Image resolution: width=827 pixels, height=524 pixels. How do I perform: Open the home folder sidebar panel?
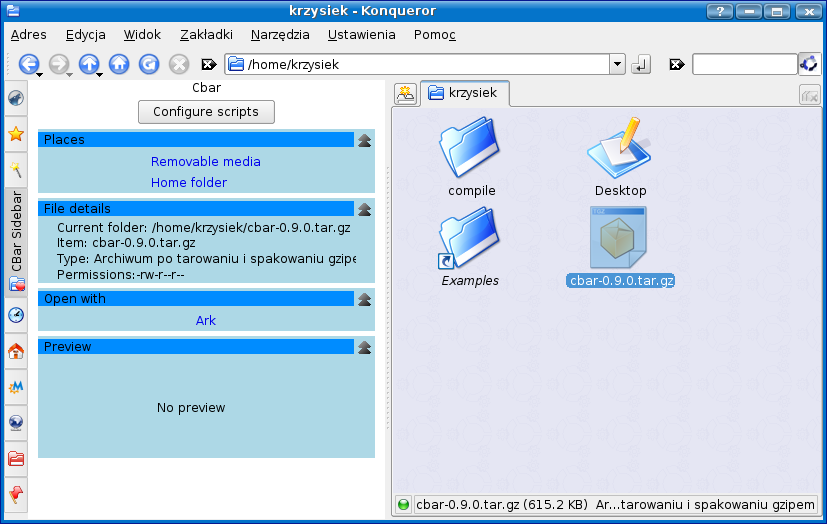click(x=16, y=351)
